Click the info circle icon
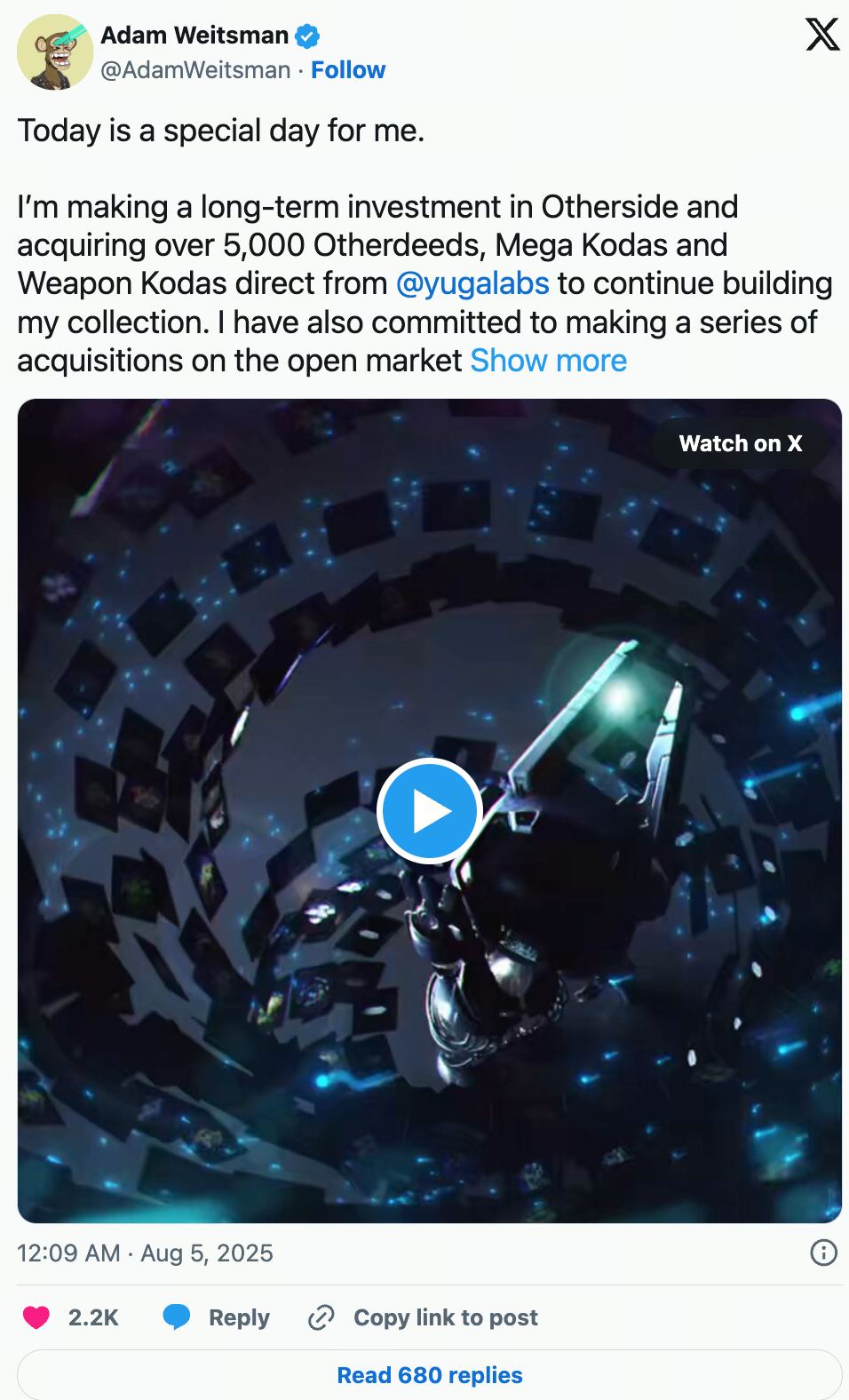The image size is (849, 1400). 823,1253
